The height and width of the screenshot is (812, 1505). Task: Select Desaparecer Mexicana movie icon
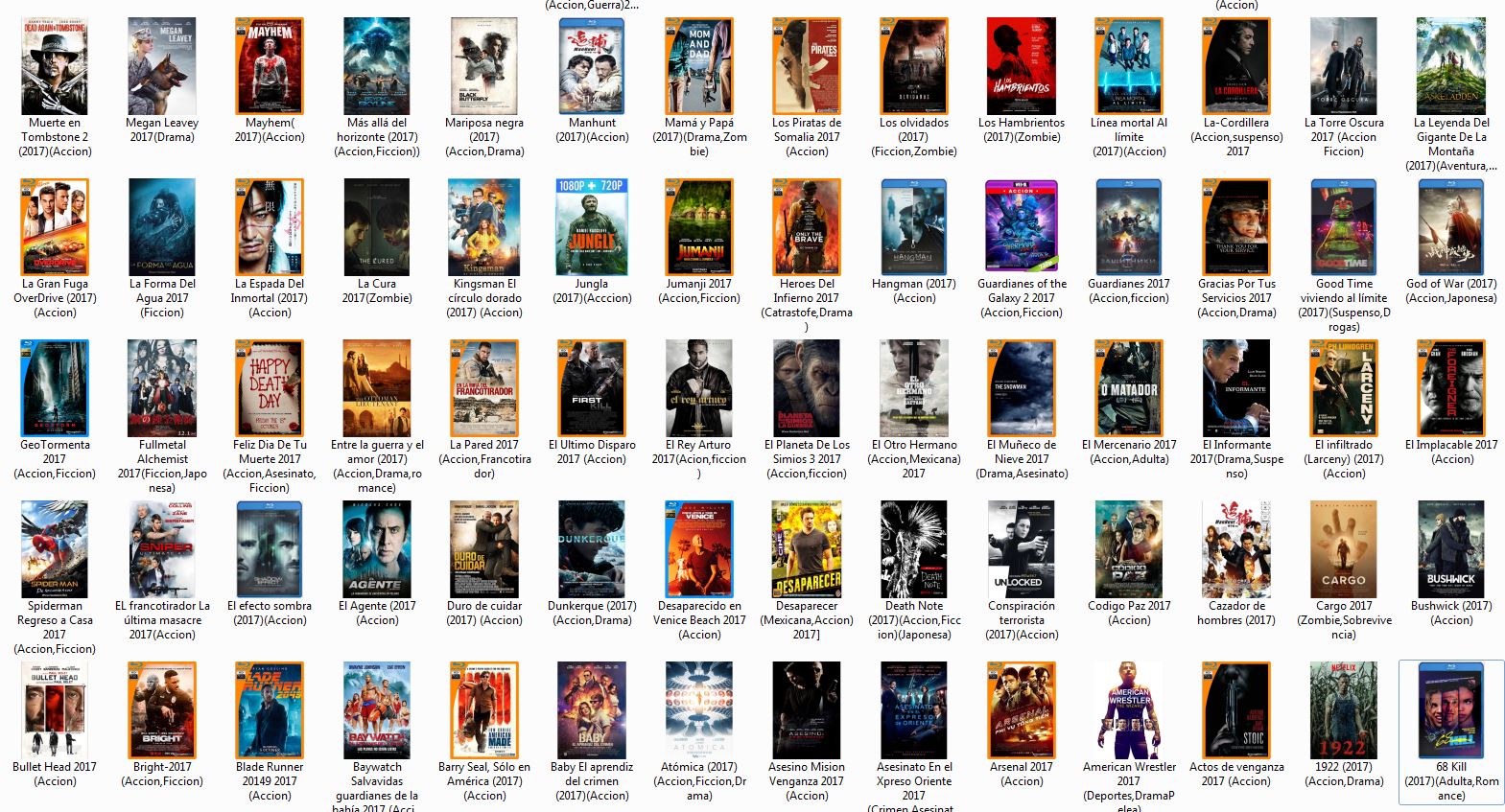pos(807,549)
